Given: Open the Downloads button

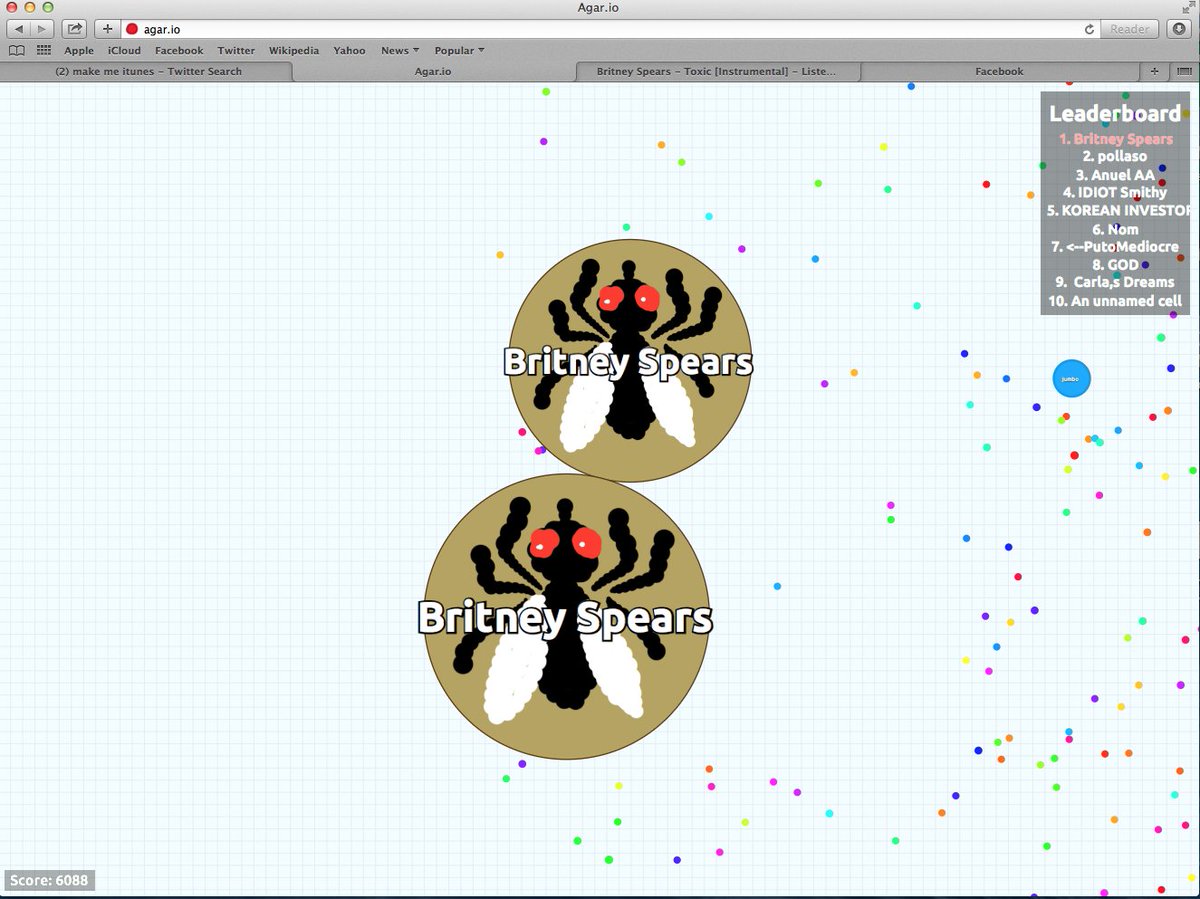Looking at the screenshot, I should tap(1179, 29).
